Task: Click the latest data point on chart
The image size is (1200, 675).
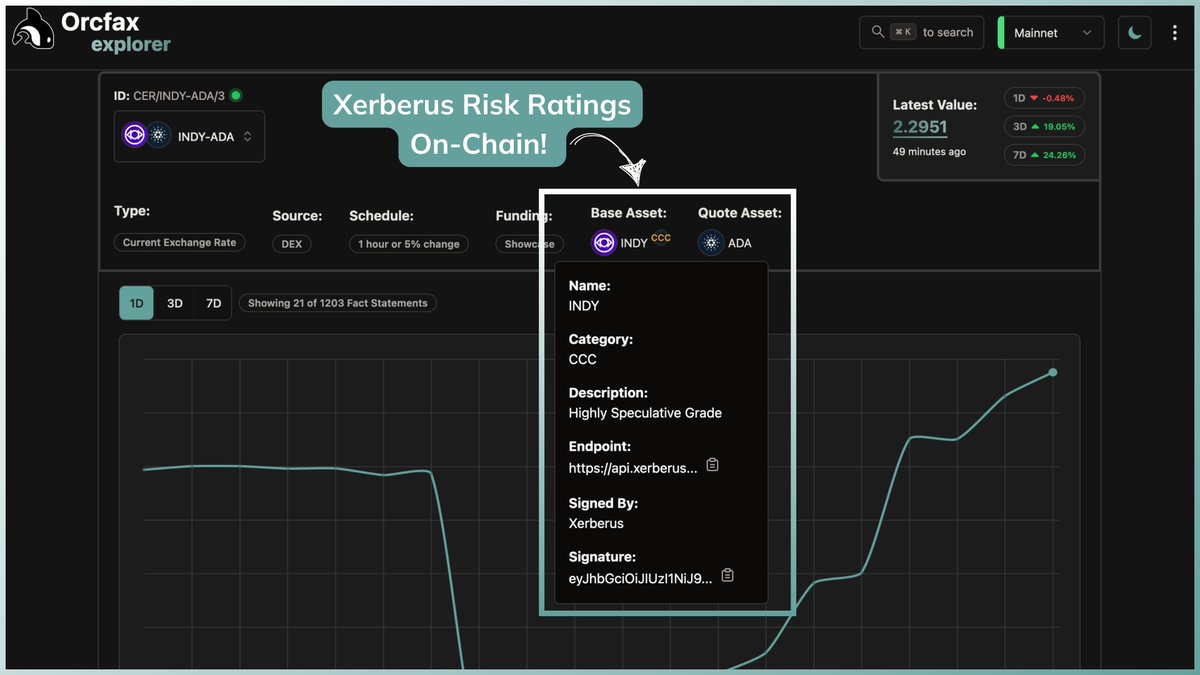Action: click(1053, 372)
